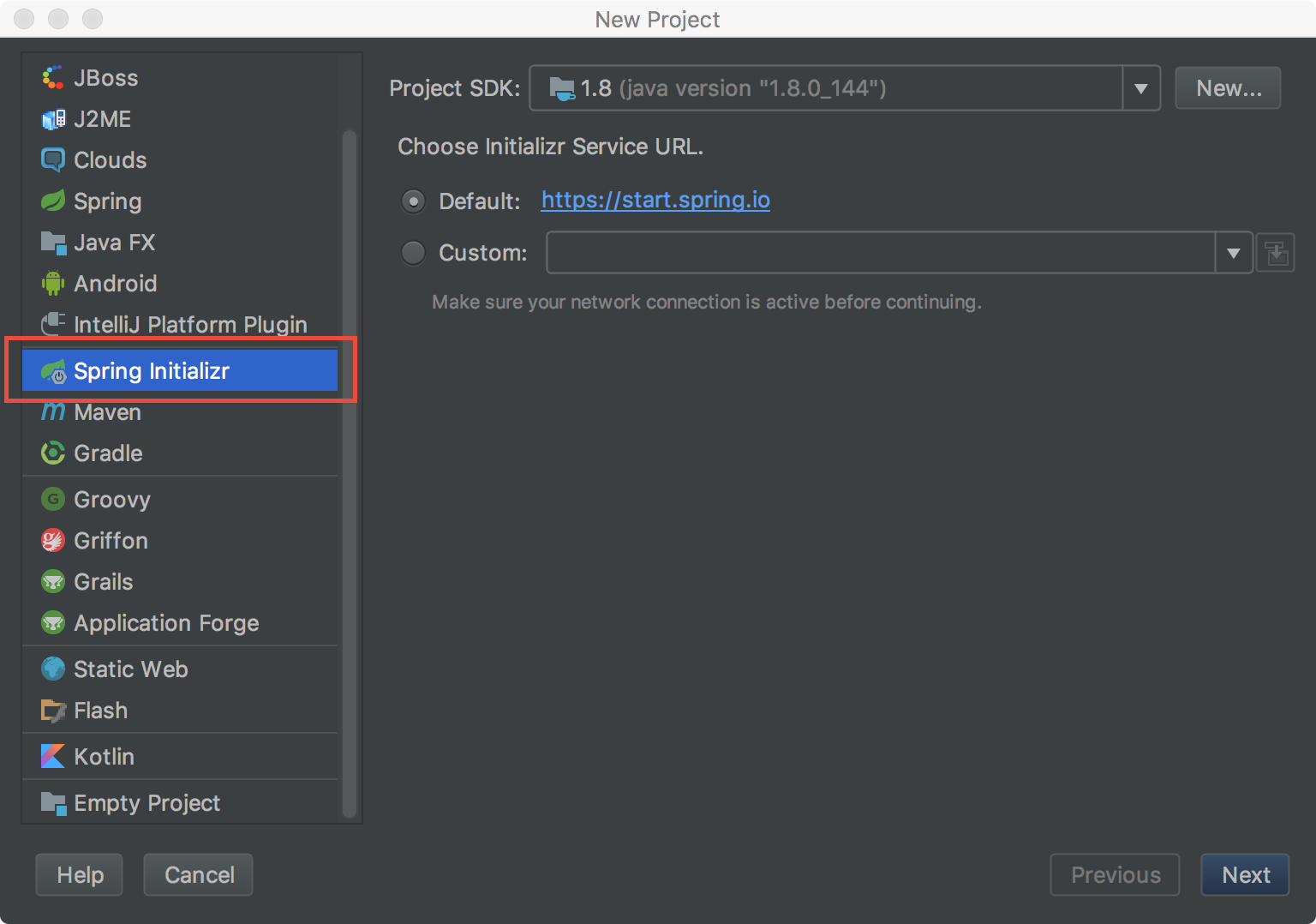Image resolution: width=1316 pixels, height=924 pixels.
Task: Click the New... SDK button
Action: pyautogui.click(x=1229, y=88)
